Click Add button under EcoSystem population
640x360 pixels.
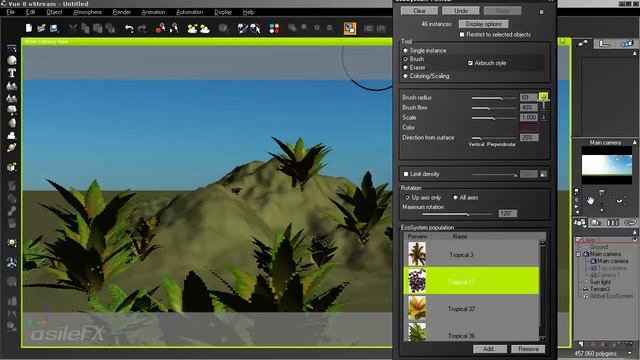(x=490, y=349)
